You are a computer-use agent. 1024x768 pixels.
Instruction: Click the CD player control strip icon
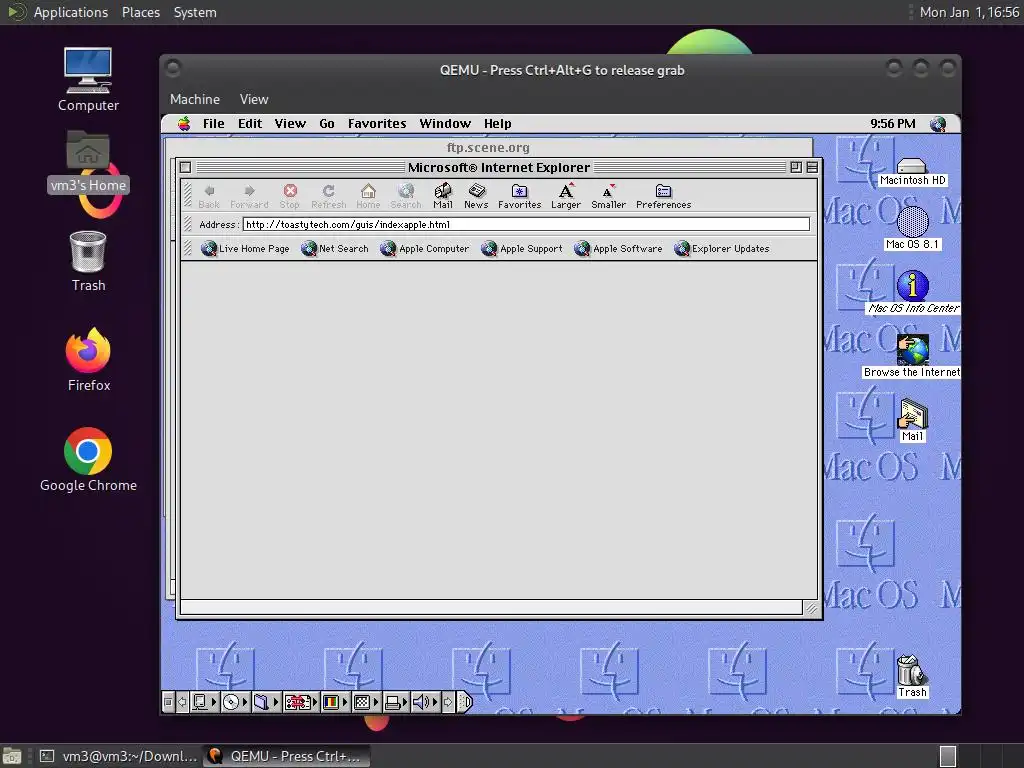tap(234, 703)
